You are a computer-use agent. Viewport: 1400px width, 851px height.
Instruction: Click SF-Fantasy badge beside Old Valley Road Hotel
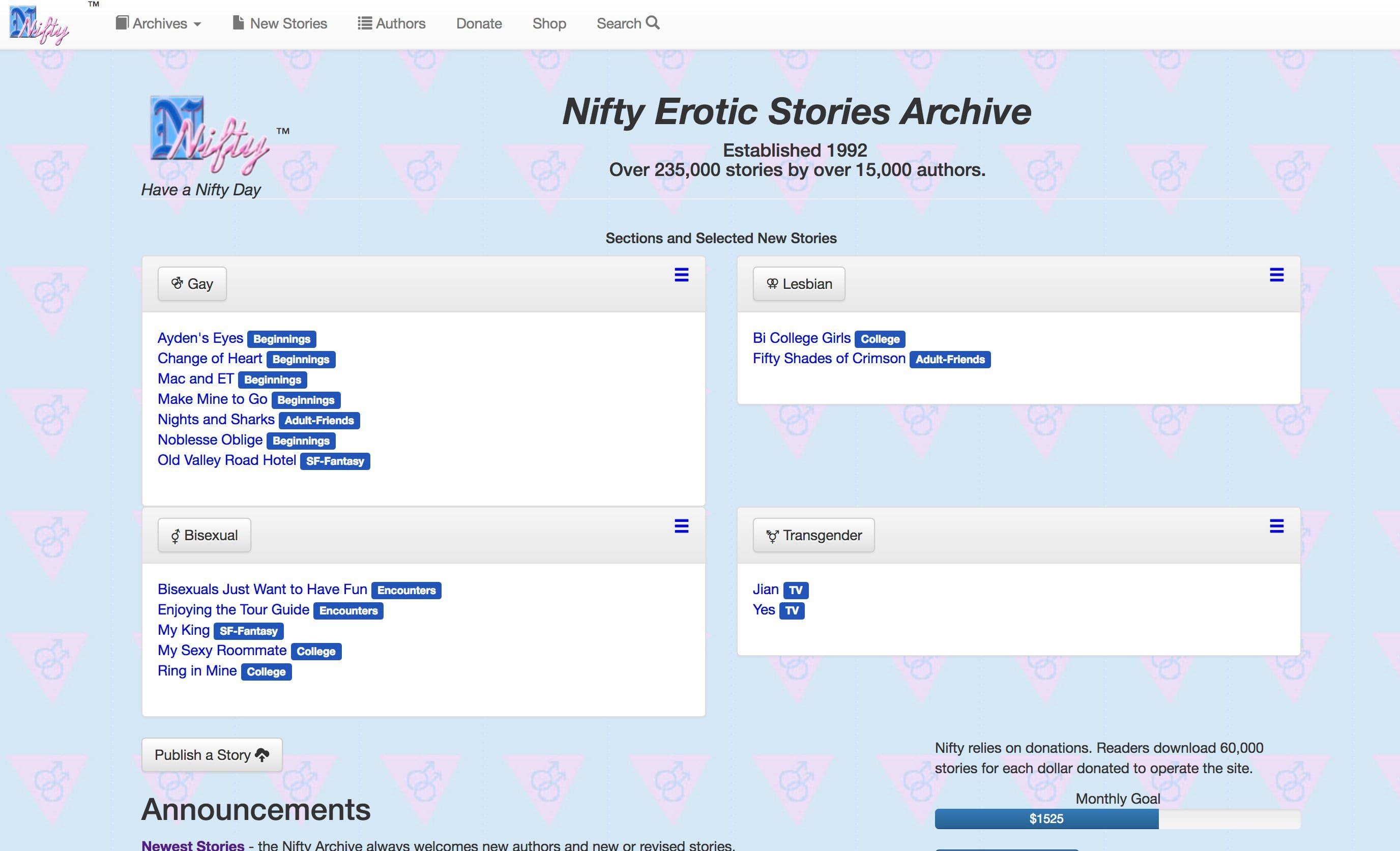335,461
